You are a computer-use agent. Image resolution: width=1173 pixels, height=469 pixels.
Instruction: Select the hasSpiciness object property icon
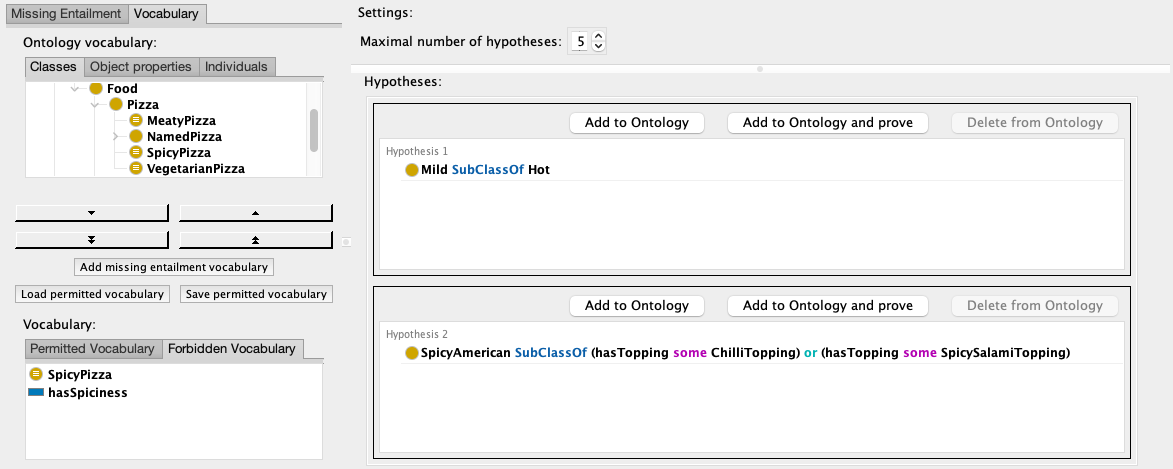(x=37, y=393)
